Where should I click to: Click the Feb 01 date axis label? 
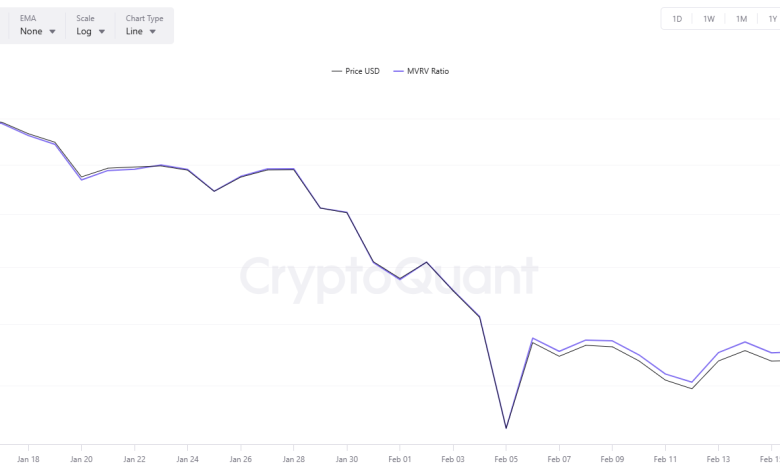click(x=400, y=459)
